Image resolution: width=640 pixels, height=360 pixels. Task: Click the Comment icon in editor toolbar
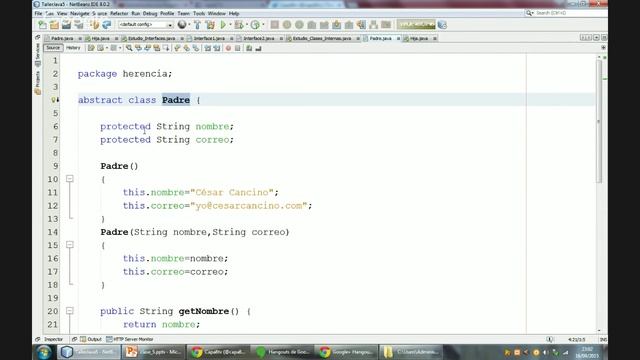[249, 48]
